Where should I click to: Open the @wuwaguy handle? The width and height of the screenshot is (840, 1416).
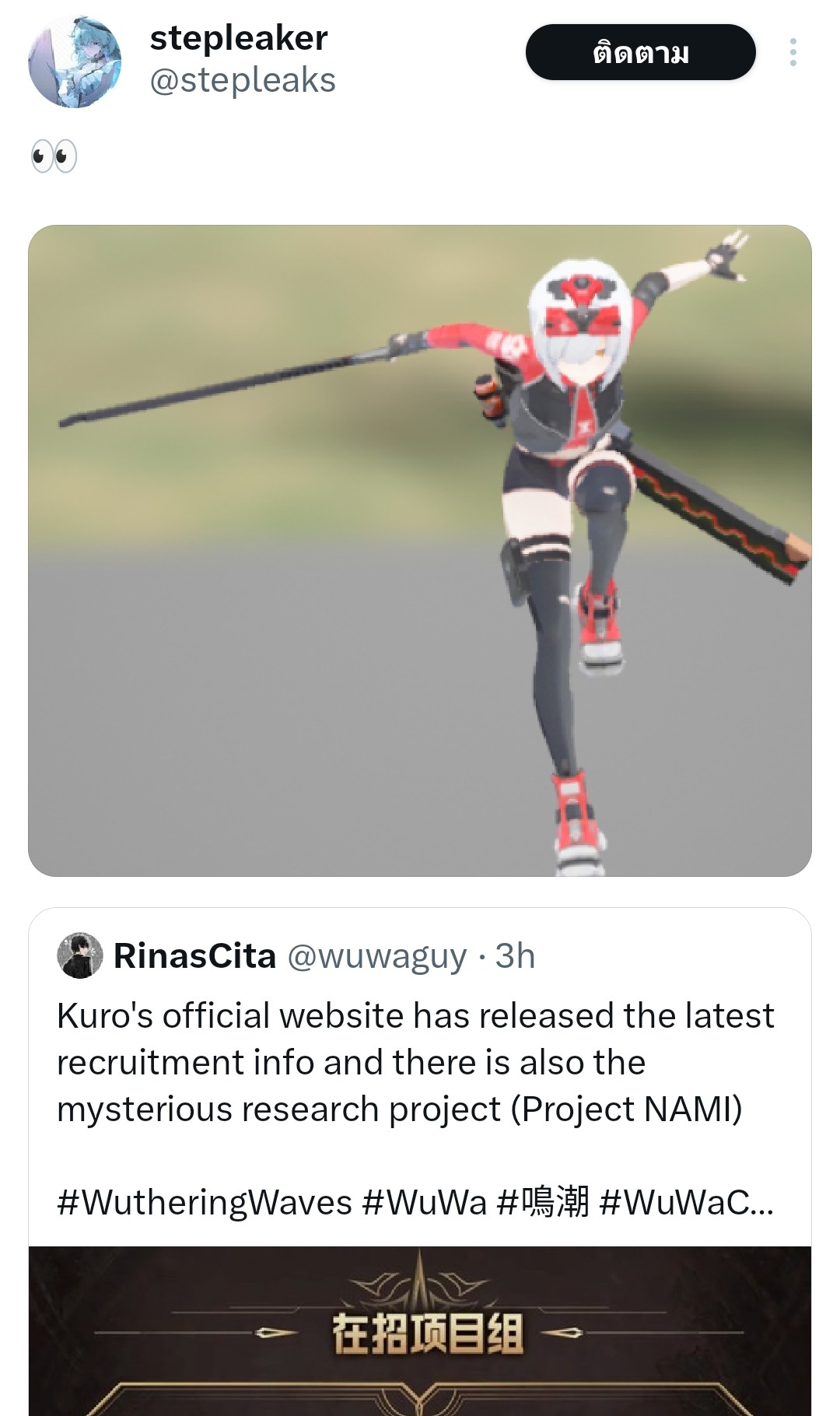click(377, 956)
